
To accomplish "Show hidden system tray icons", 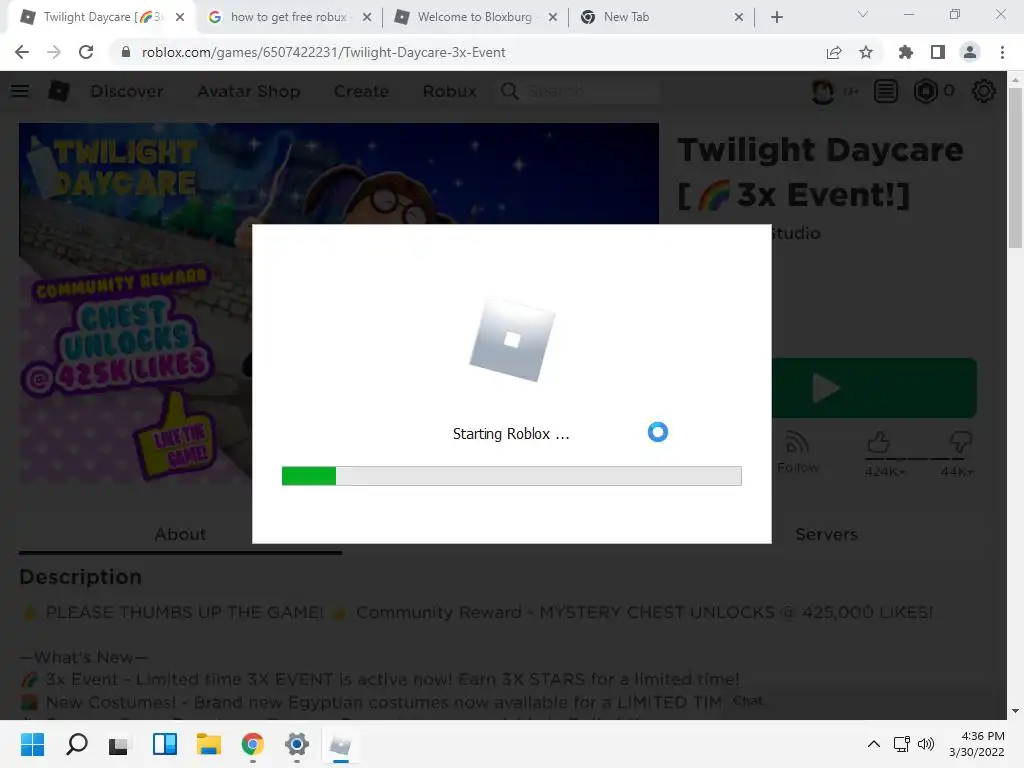I will (874, 744).
